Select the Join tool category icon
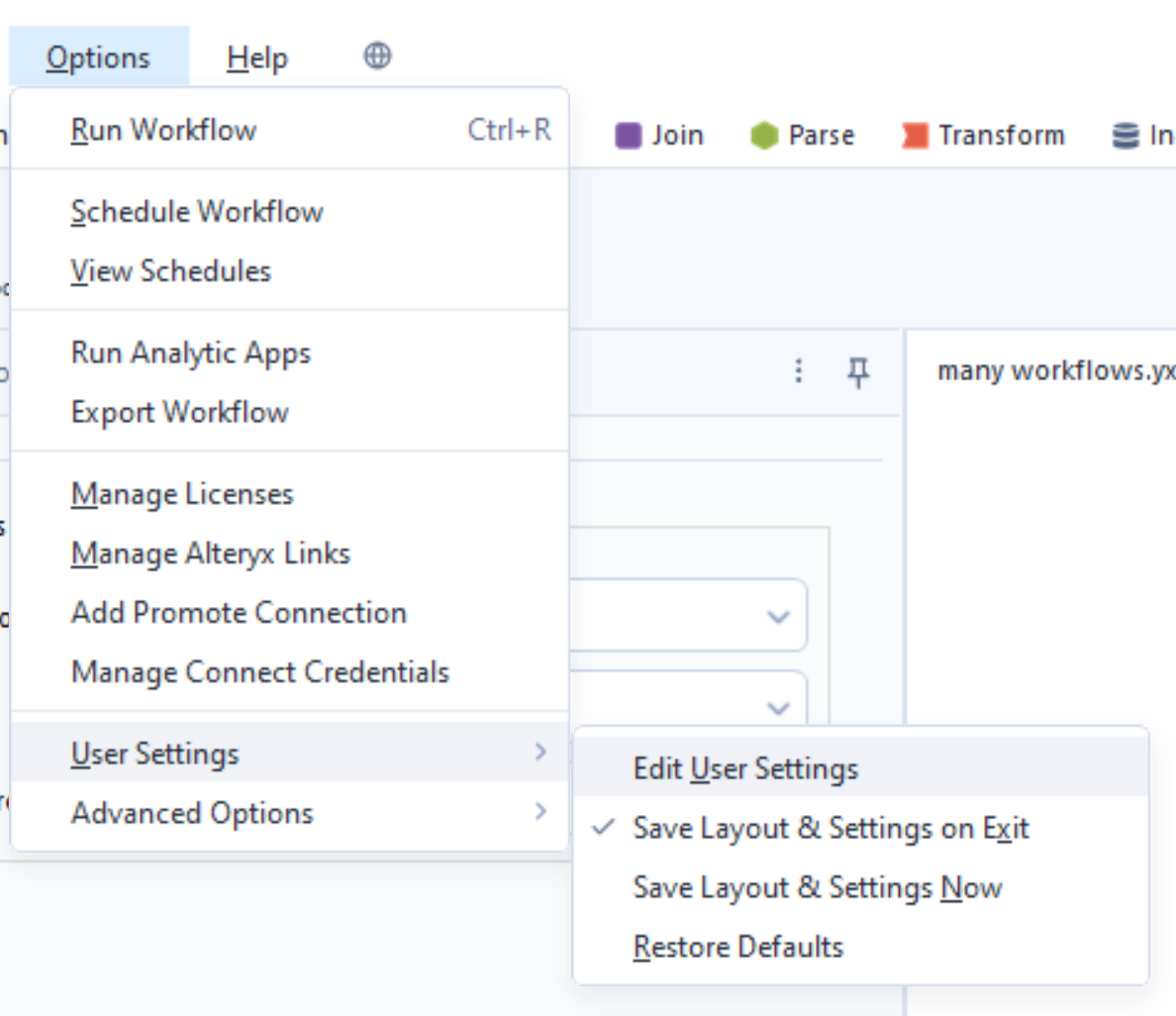The image size is (1176, 1016). click(630, 136)
